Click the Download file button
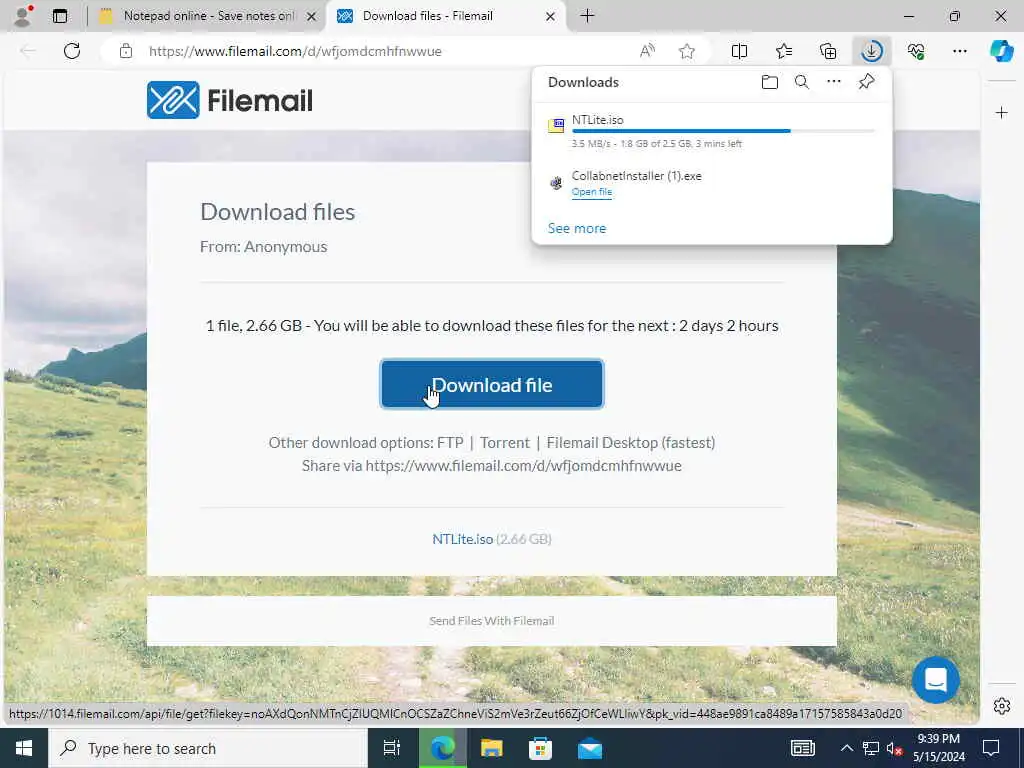This screenshot has height=768, width=1024. pos(492,385)
